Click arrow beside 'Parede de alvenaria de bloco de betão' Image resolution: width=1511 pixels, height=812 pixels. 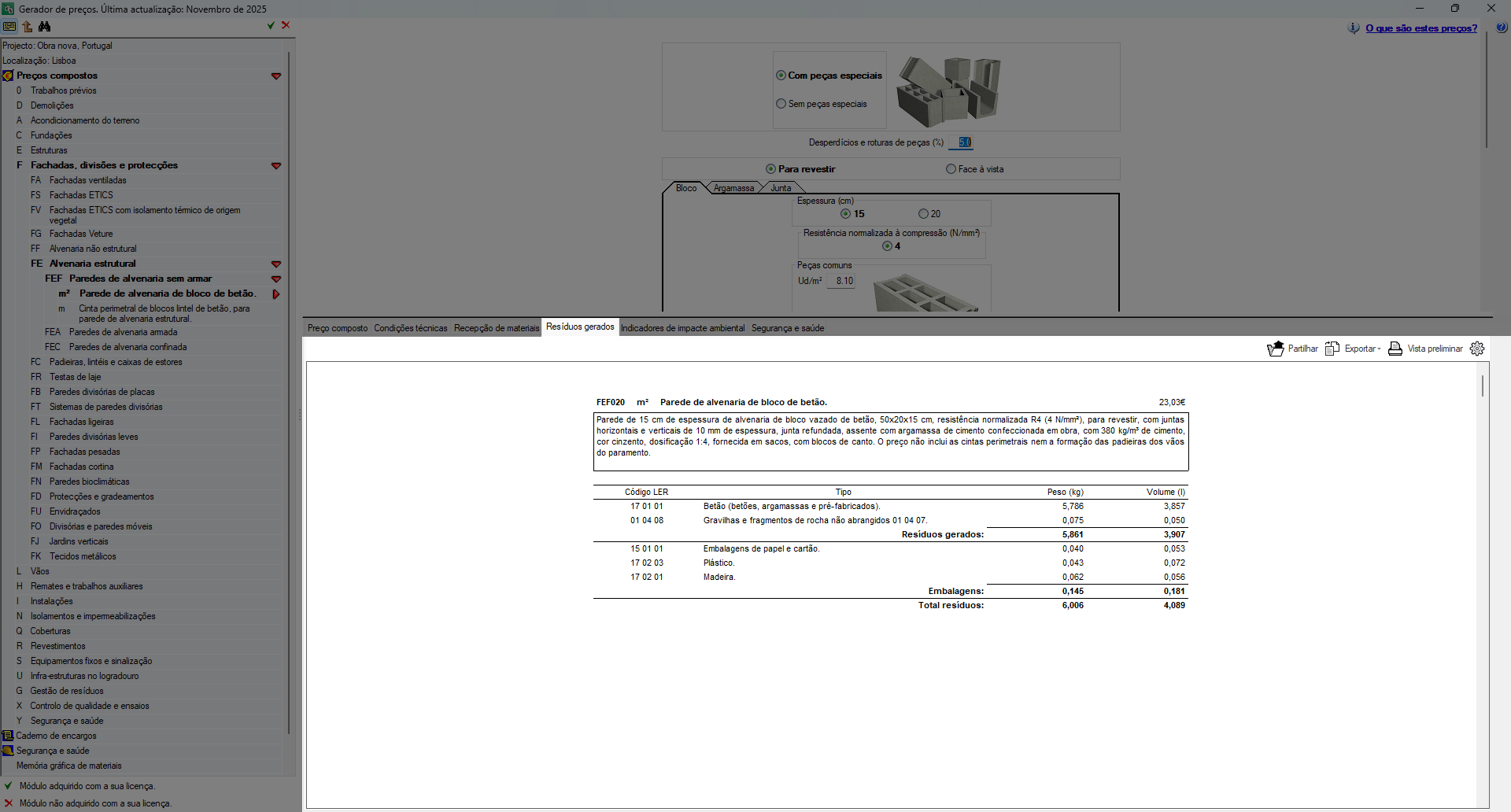[x=276, y=294]
